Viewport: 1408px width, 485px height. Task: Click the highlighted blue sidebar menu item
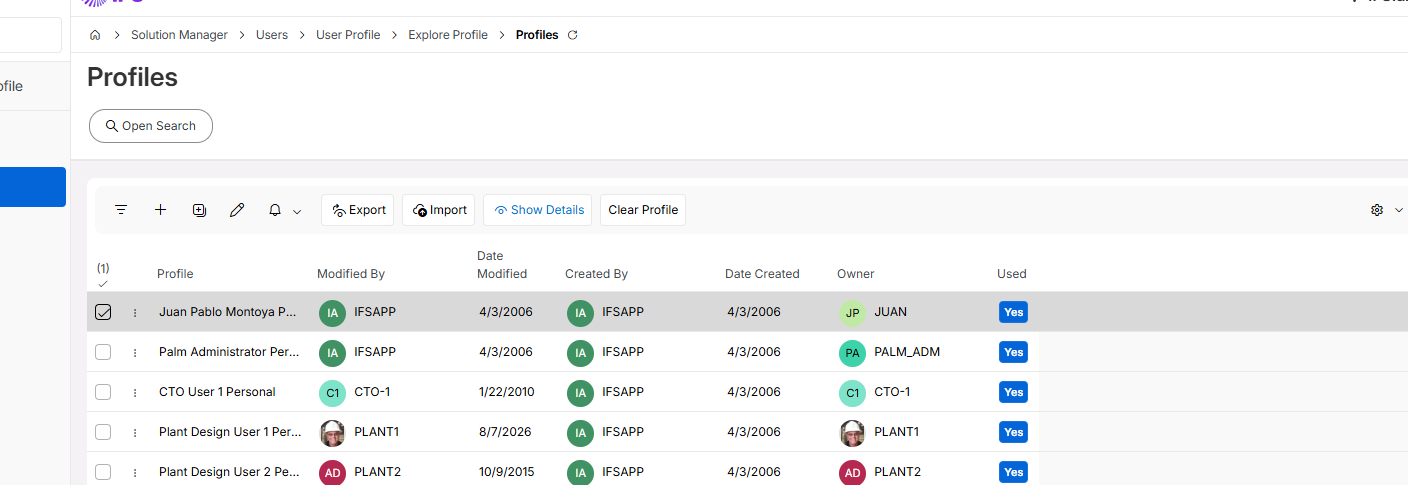tap(33, 187)
